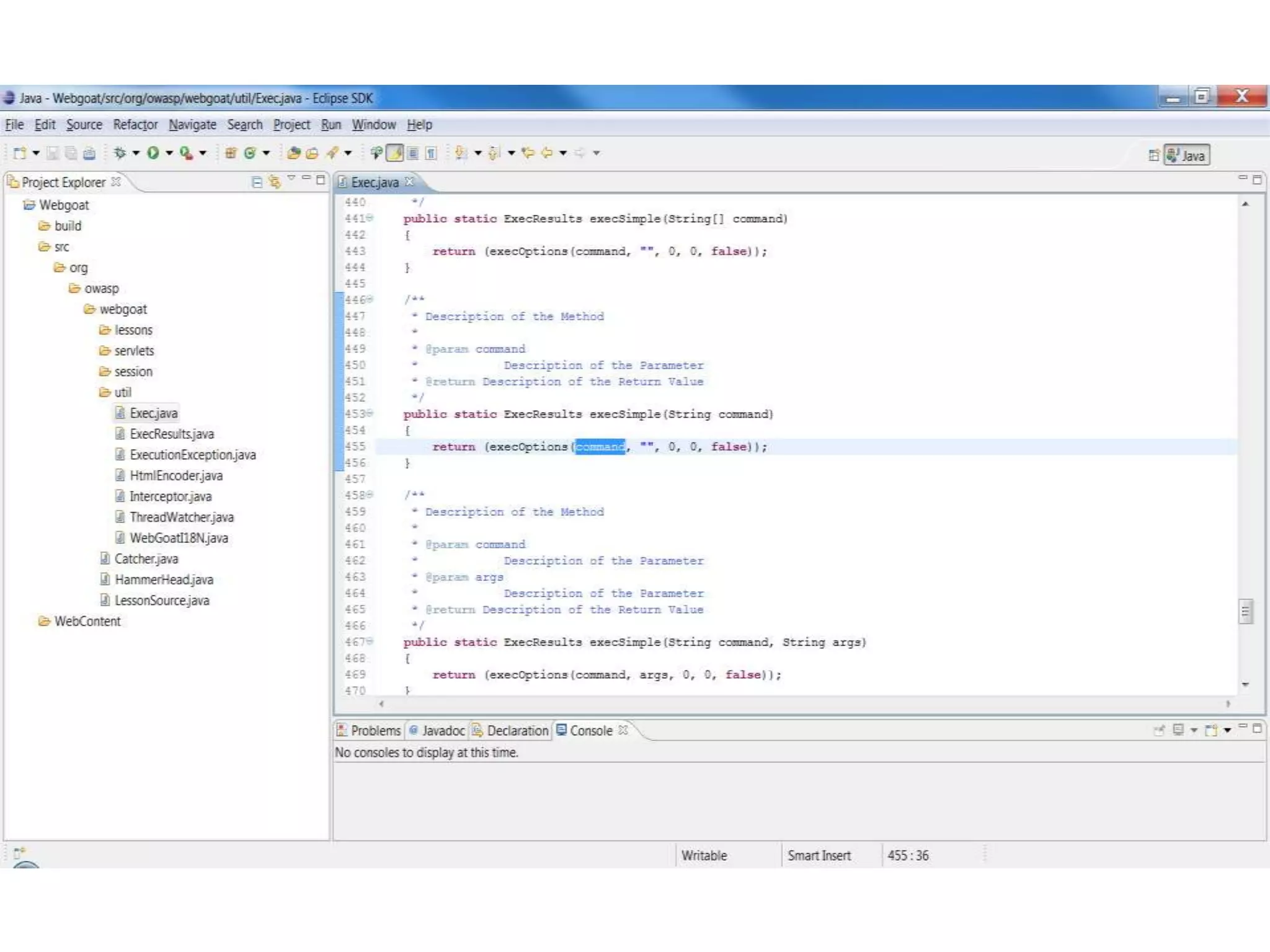This screenshot has height=952, width=1270.
Task: Open Project Explorer view menu triangle
Action: [x=291, y=179]
